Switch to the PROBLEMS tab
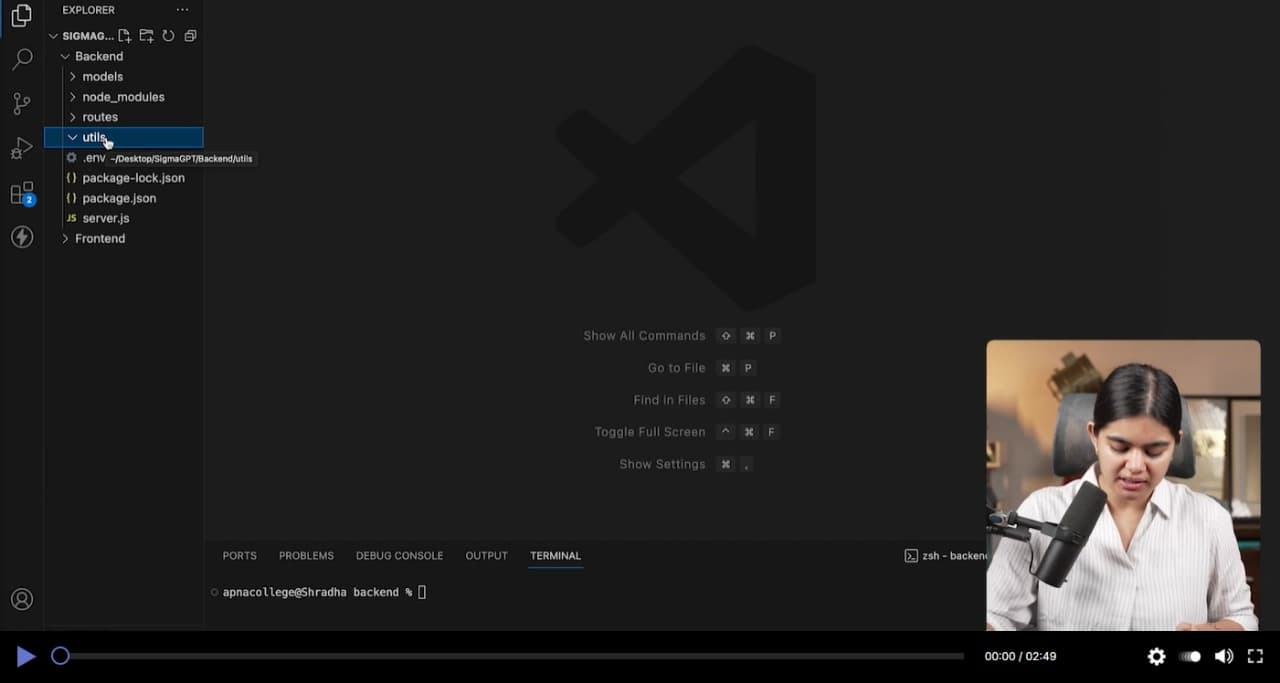Screen dimensions: 1280x683 (306, 556)
